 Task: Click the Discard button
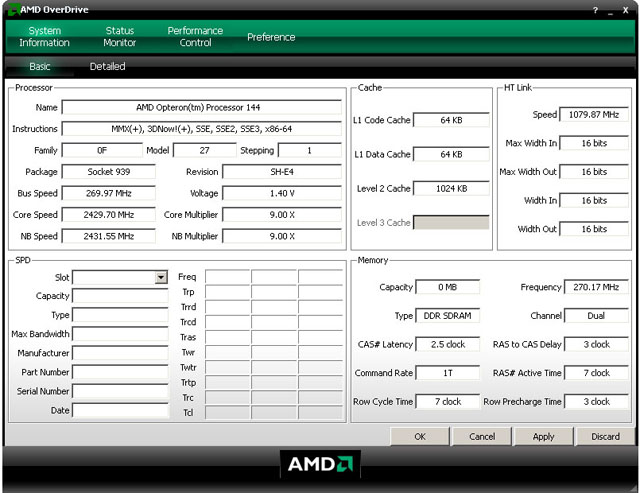coord(605,437)
